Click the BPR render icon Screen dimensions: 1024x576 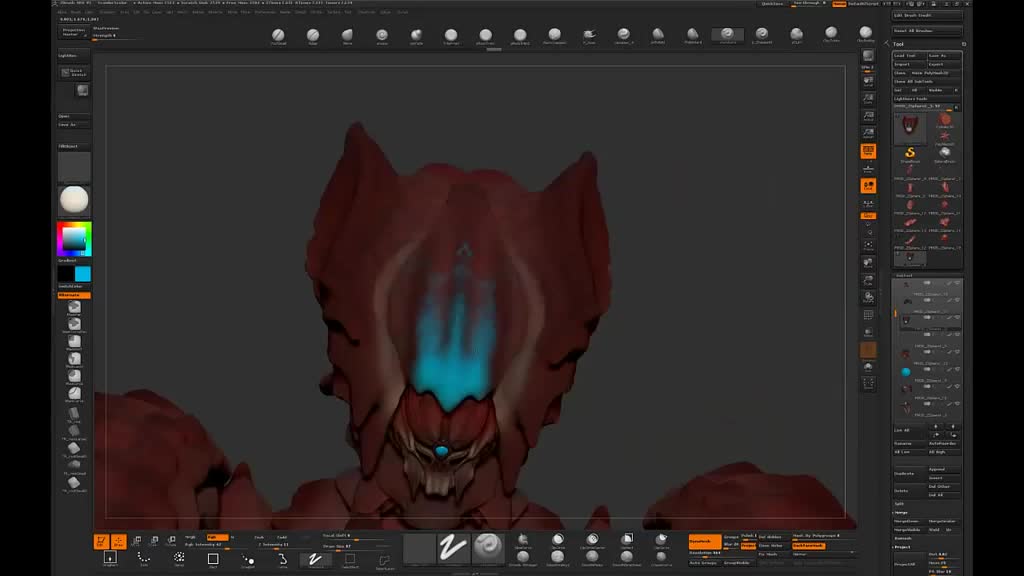[868, 56]
